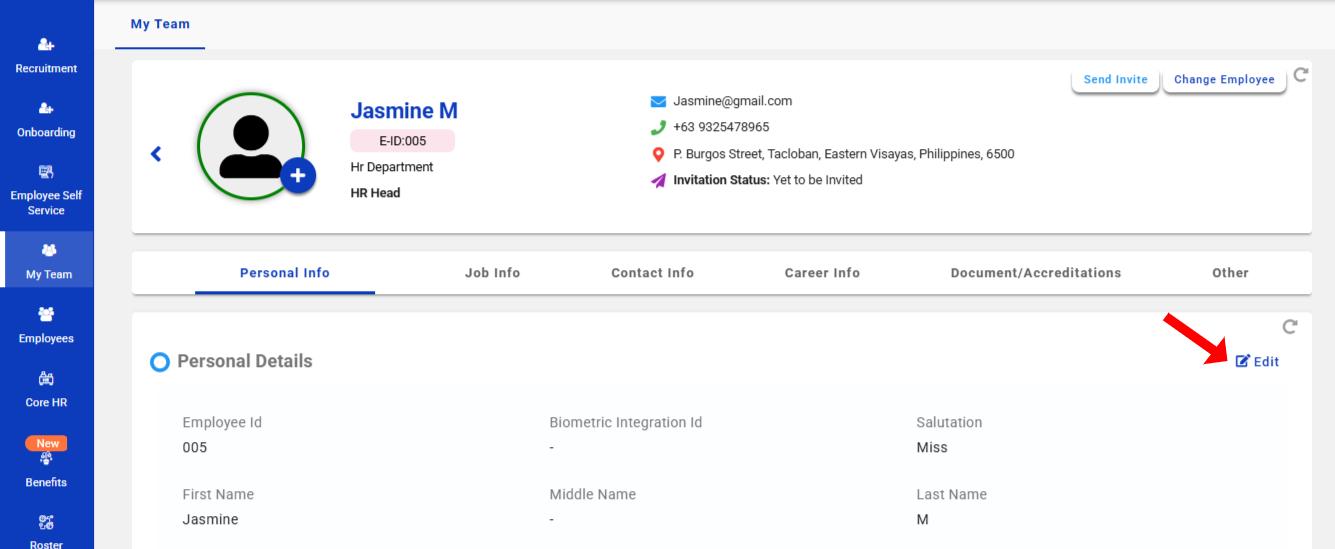Open the Onboarding sidebar icon

point(46,119)
